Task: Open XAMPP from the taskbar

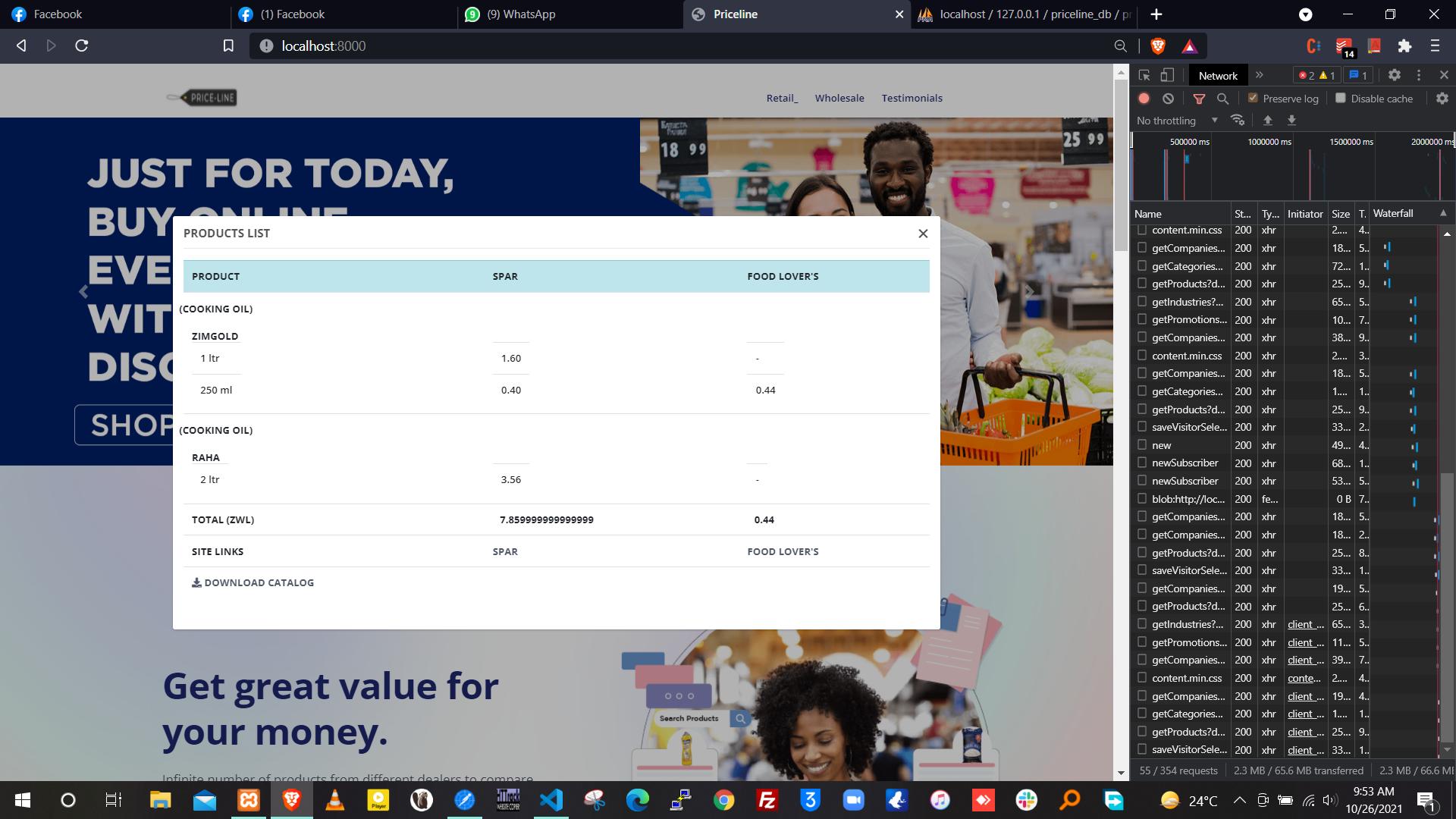Action: coord(249,800)
